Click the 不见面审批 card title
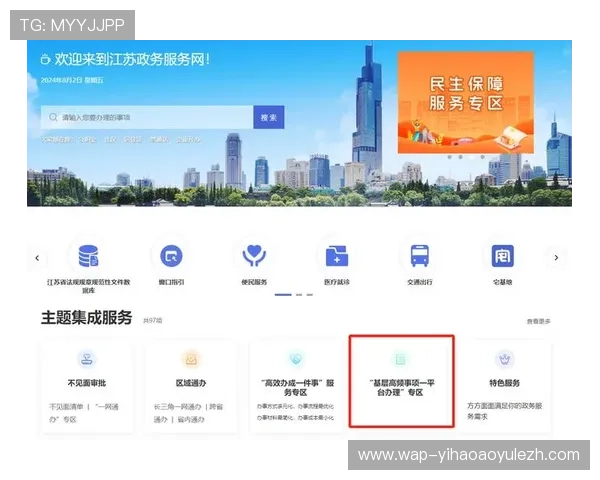This screenshot has height=480, width=600. click(x=87, y=383)
